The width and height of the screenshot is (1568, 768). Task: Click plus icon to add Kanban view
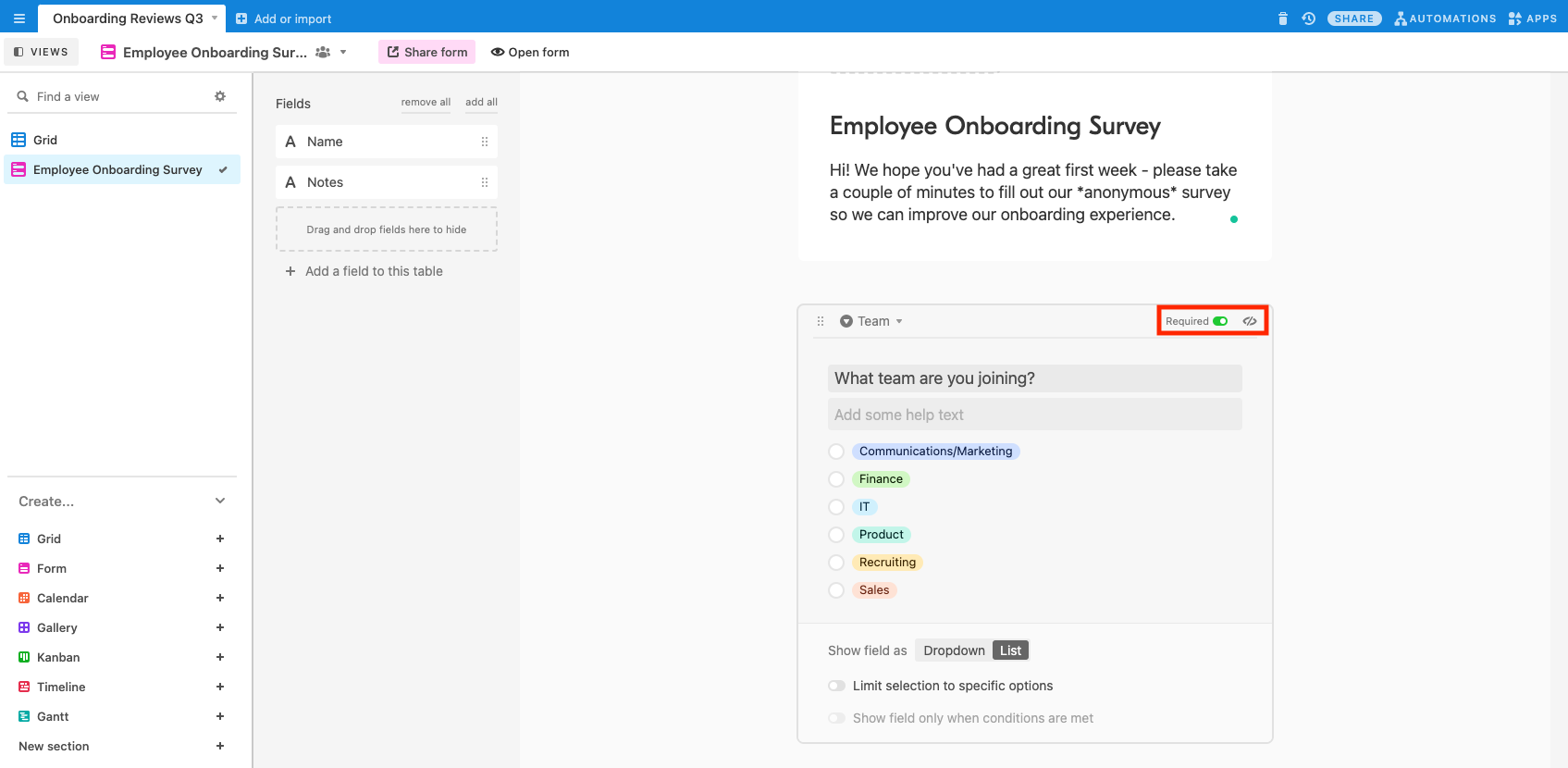coord(220,657)
